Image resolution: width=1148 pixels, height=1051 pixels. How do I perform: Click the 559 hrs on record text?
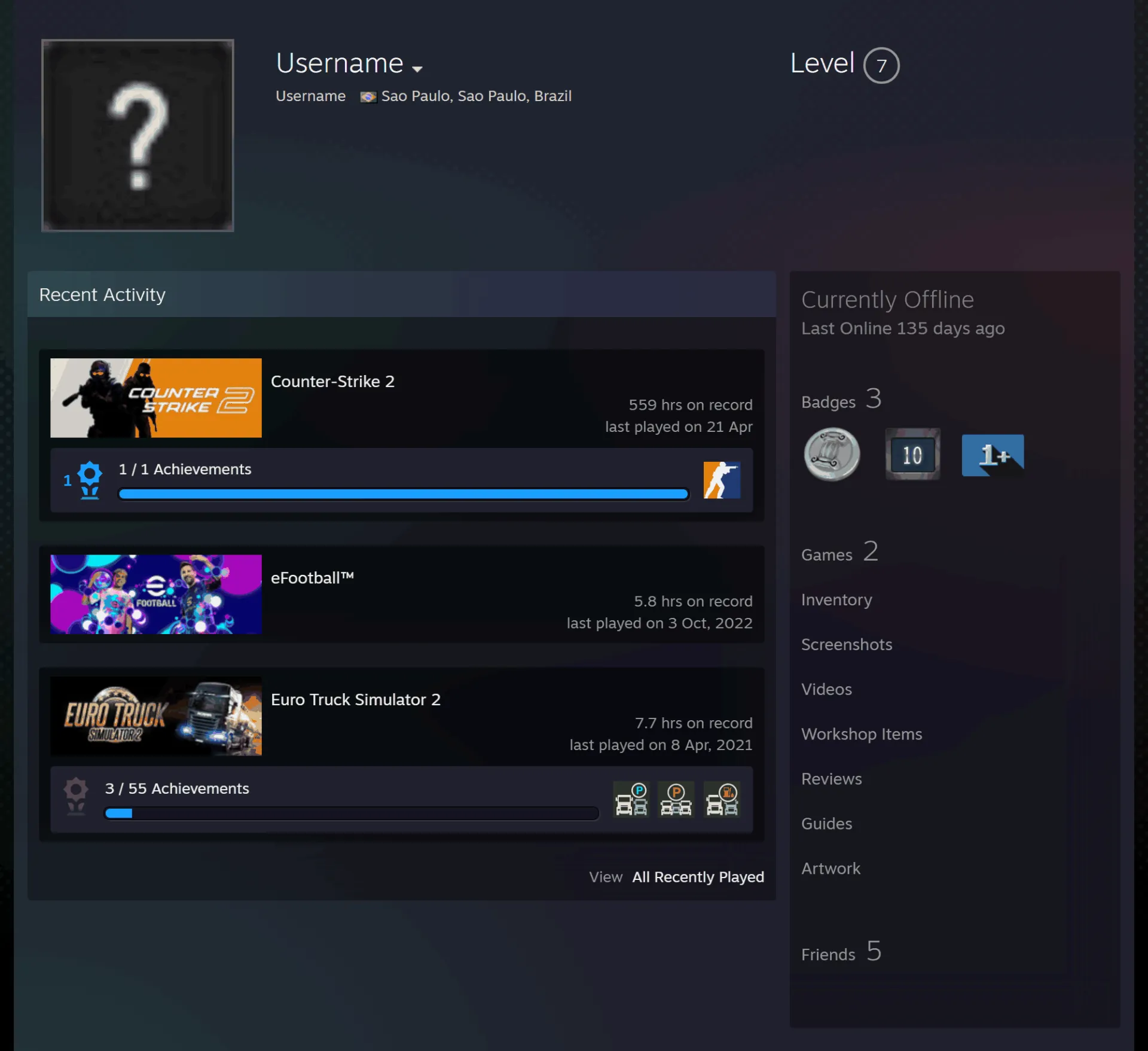click(x=691, y=405)
